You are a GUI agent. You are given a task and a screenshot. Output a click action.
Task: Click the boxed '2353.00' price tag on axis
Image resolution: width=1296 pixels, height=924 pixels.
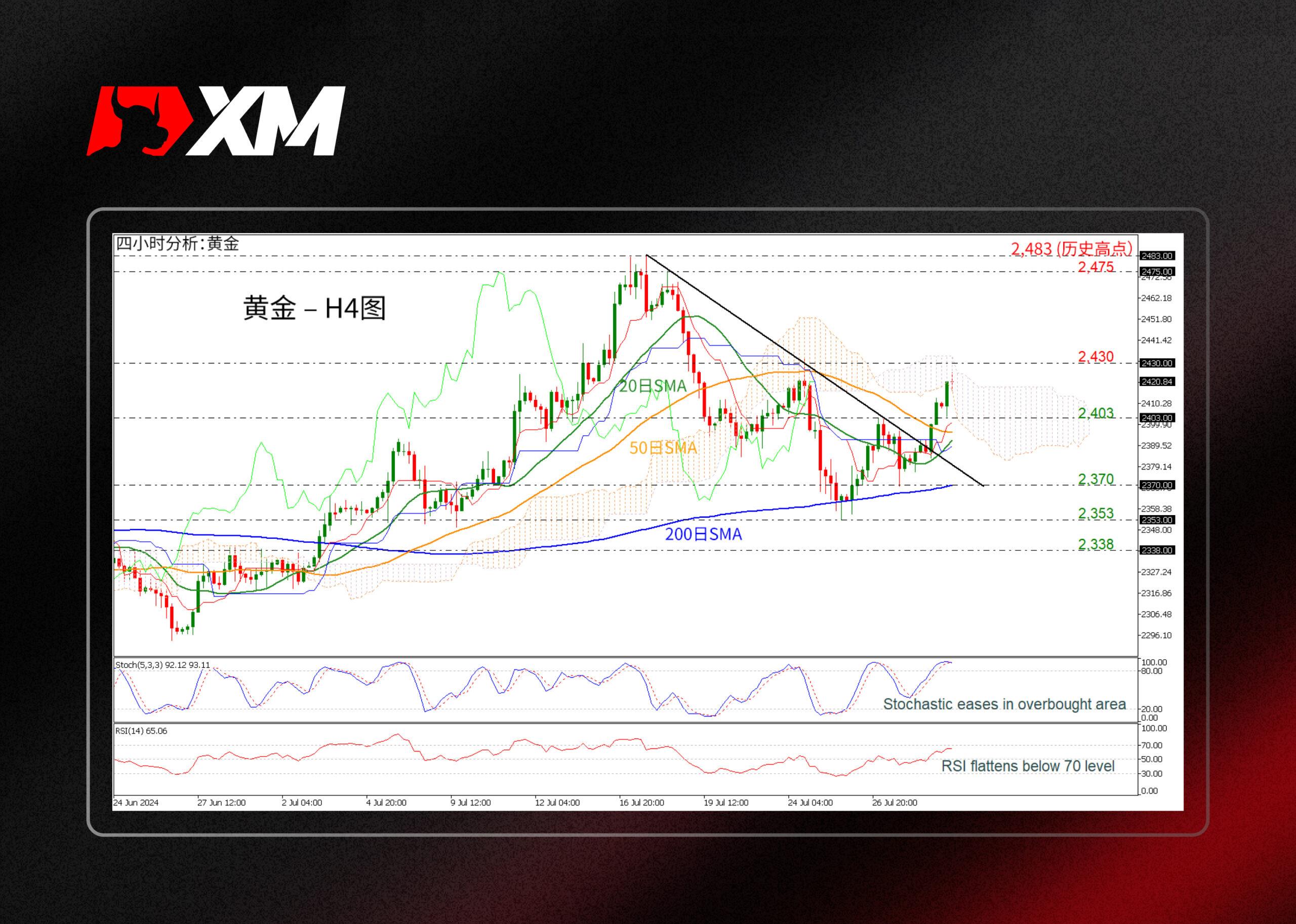[x=1157, y=520]
